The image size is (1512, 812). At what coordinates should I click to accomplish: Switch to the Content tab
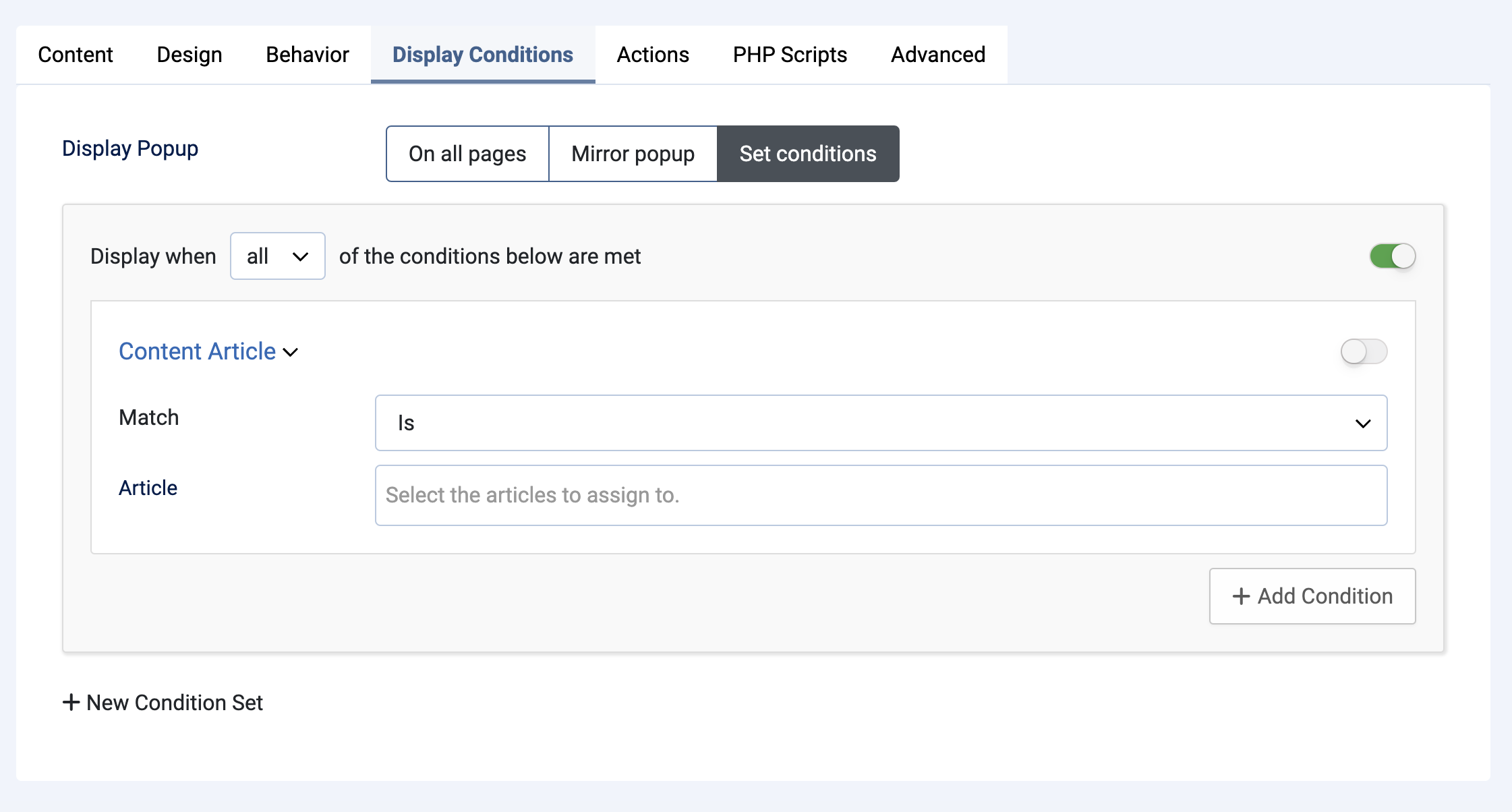tap(76, 55)
